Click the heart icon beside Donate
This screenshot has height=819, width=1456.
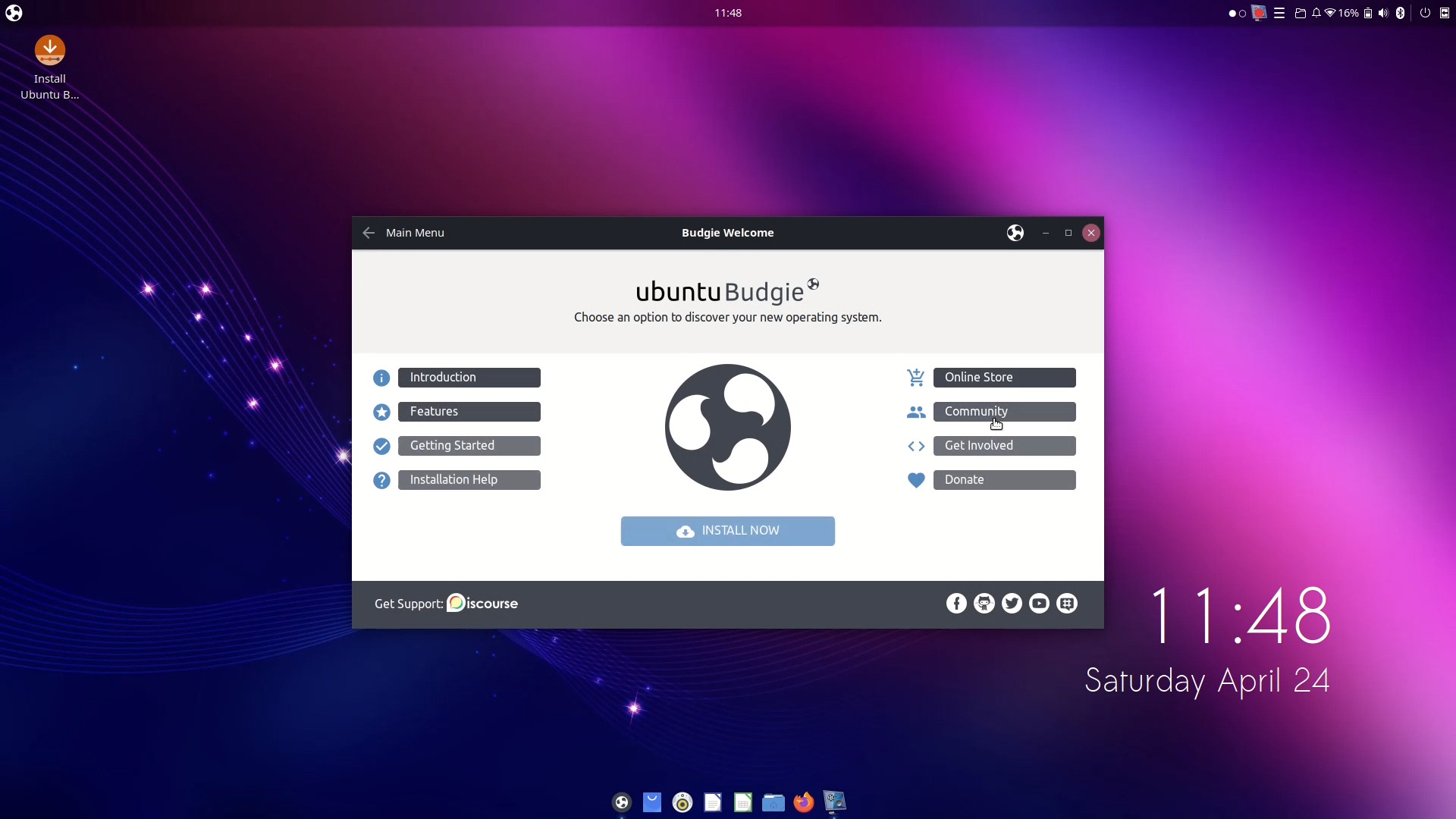point(916,480)
